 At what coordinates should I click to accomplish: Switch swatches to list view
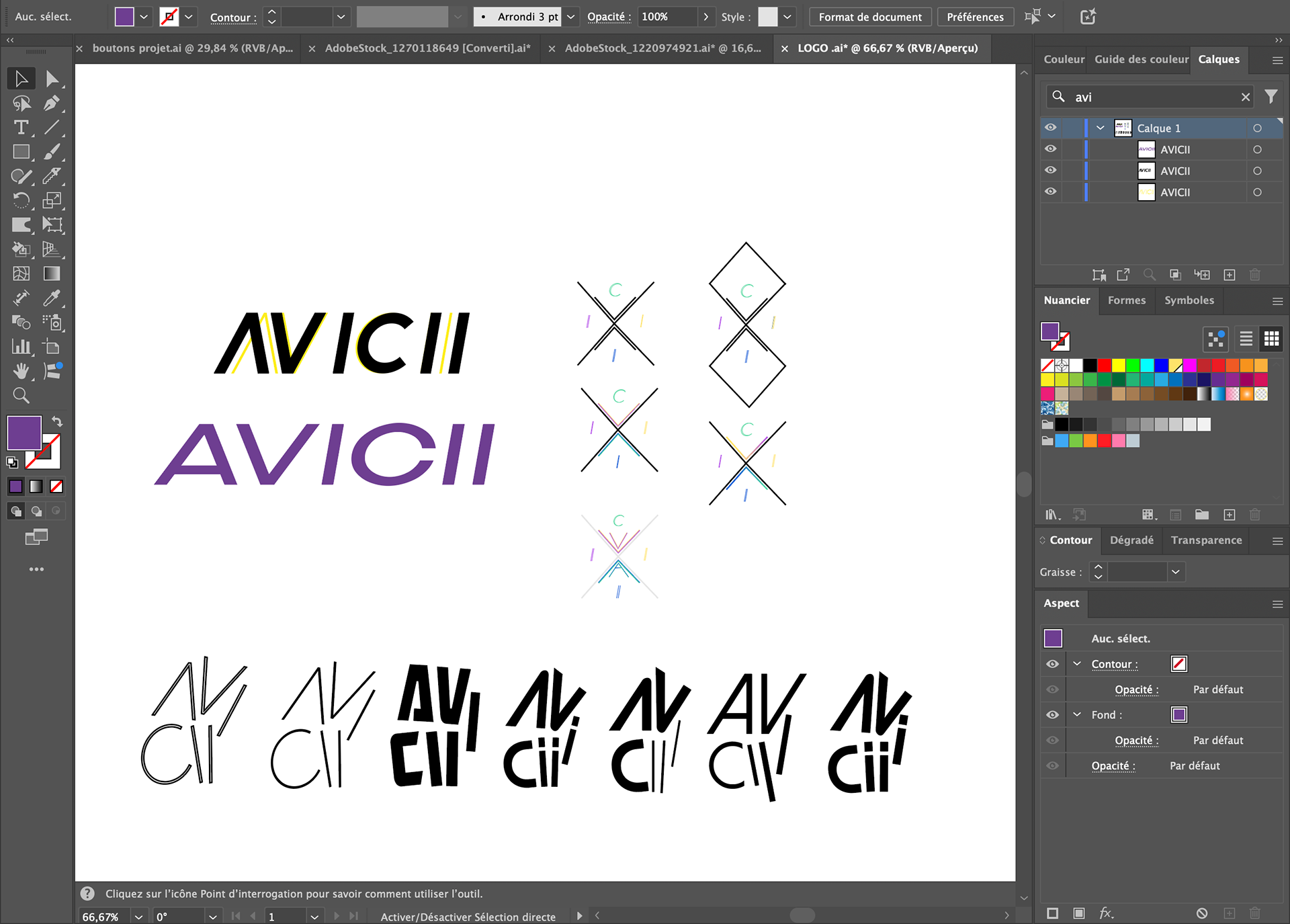(1246, 339)
